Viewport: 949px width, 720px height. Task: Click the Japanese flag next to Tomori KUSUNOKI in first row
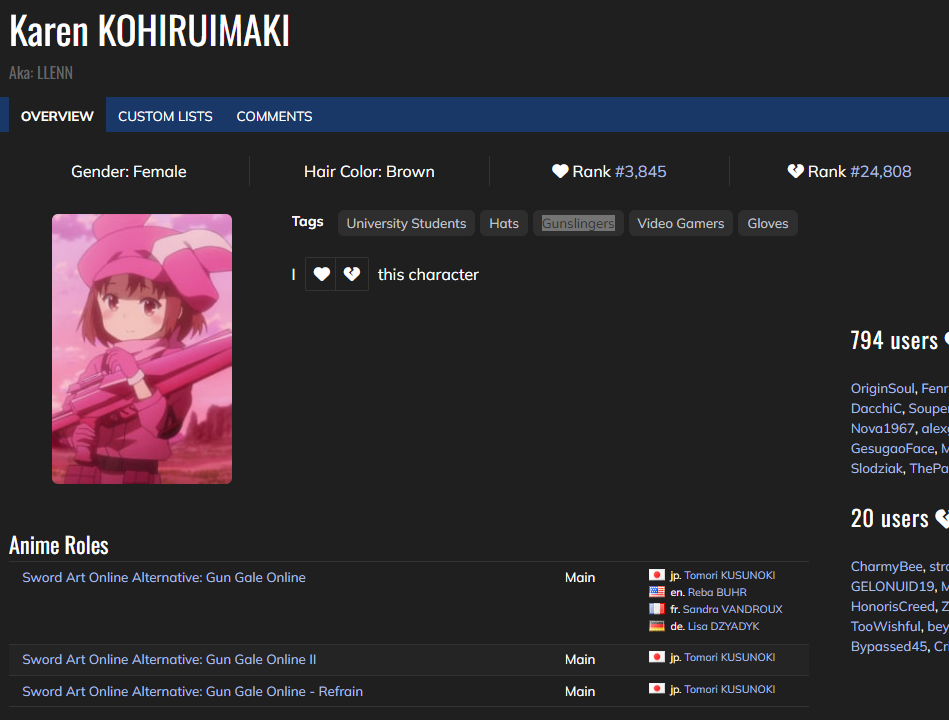pos(657,575)
